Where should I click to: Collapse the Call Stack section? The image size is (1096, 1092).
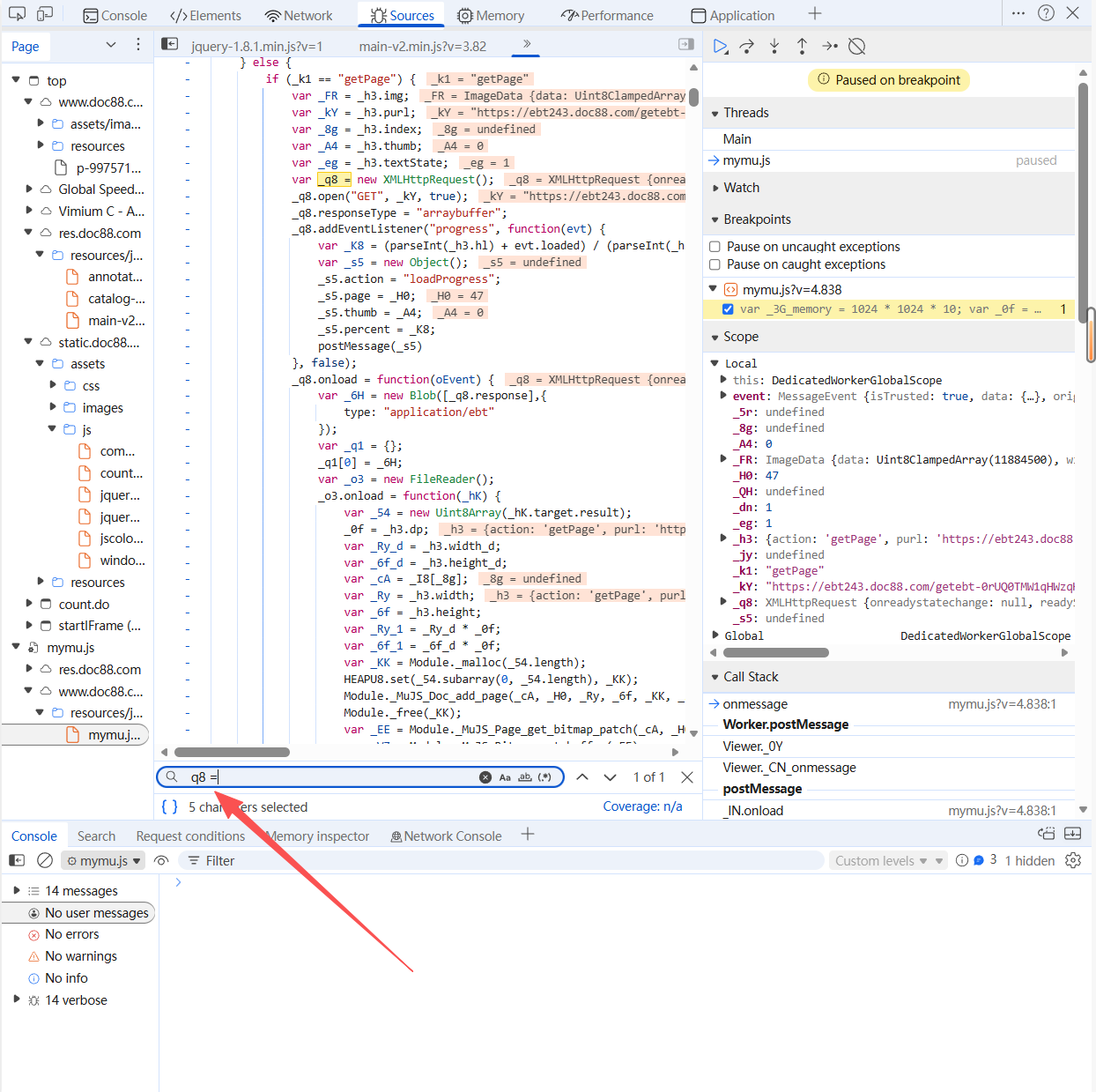[751, 677]
